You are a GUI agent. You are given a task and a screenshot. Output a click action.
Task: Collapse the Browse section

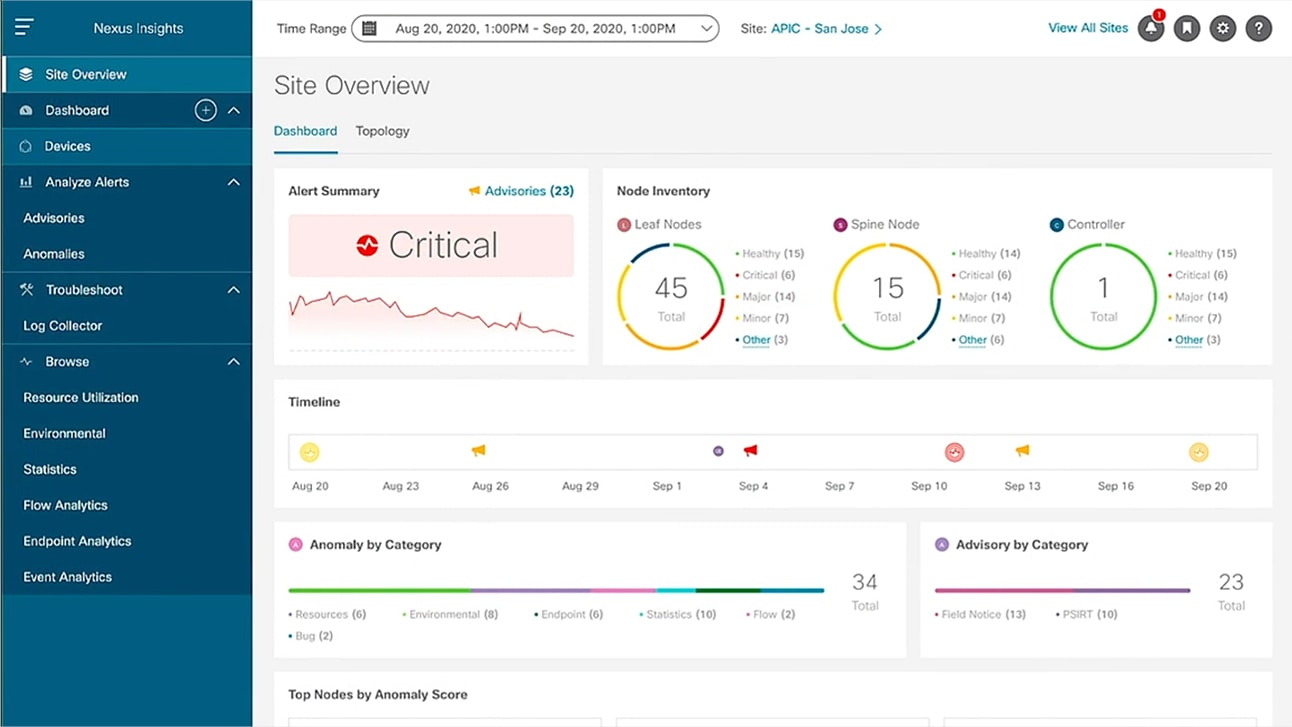pos(234,361)
